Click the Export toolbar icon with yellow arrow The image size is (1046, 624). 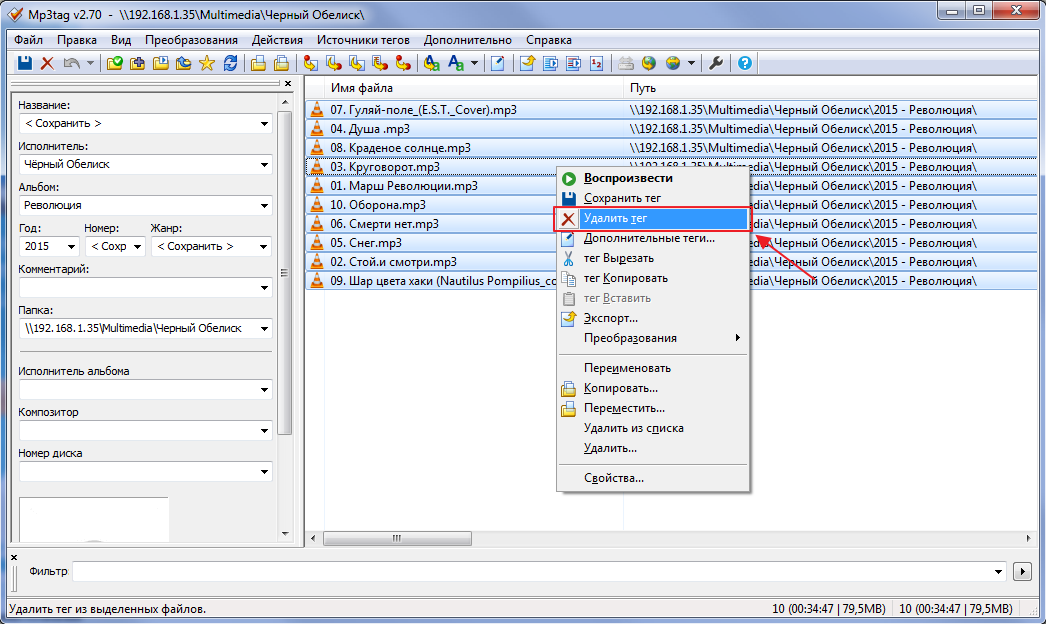[528, 63]
